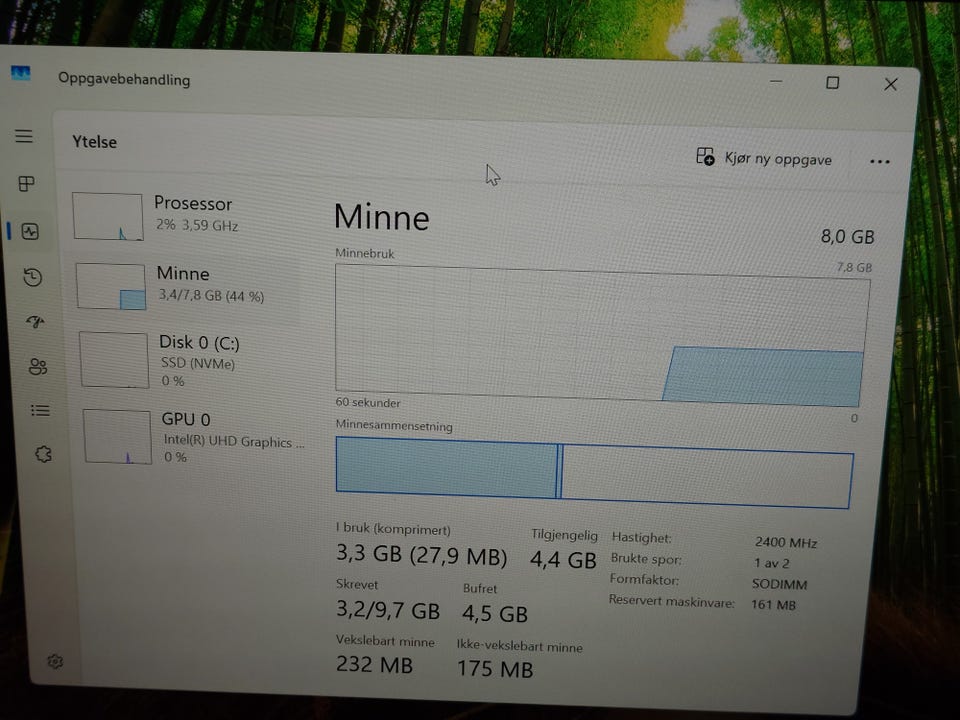Click the Minnebruk usage graph
The height and width of the screenshot is (720, 960).
pos(602,336)
